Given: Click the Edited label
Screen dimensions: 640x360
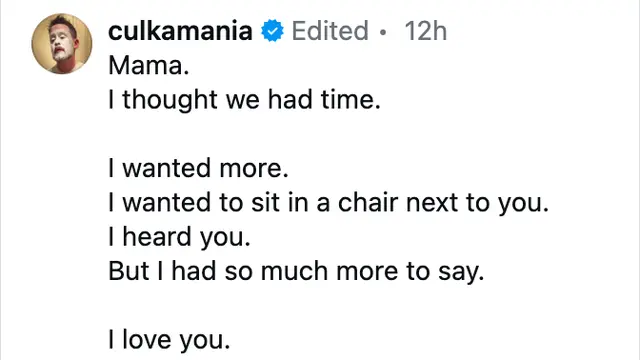Looking at the screenshot, I should click(x=330, y=31).
